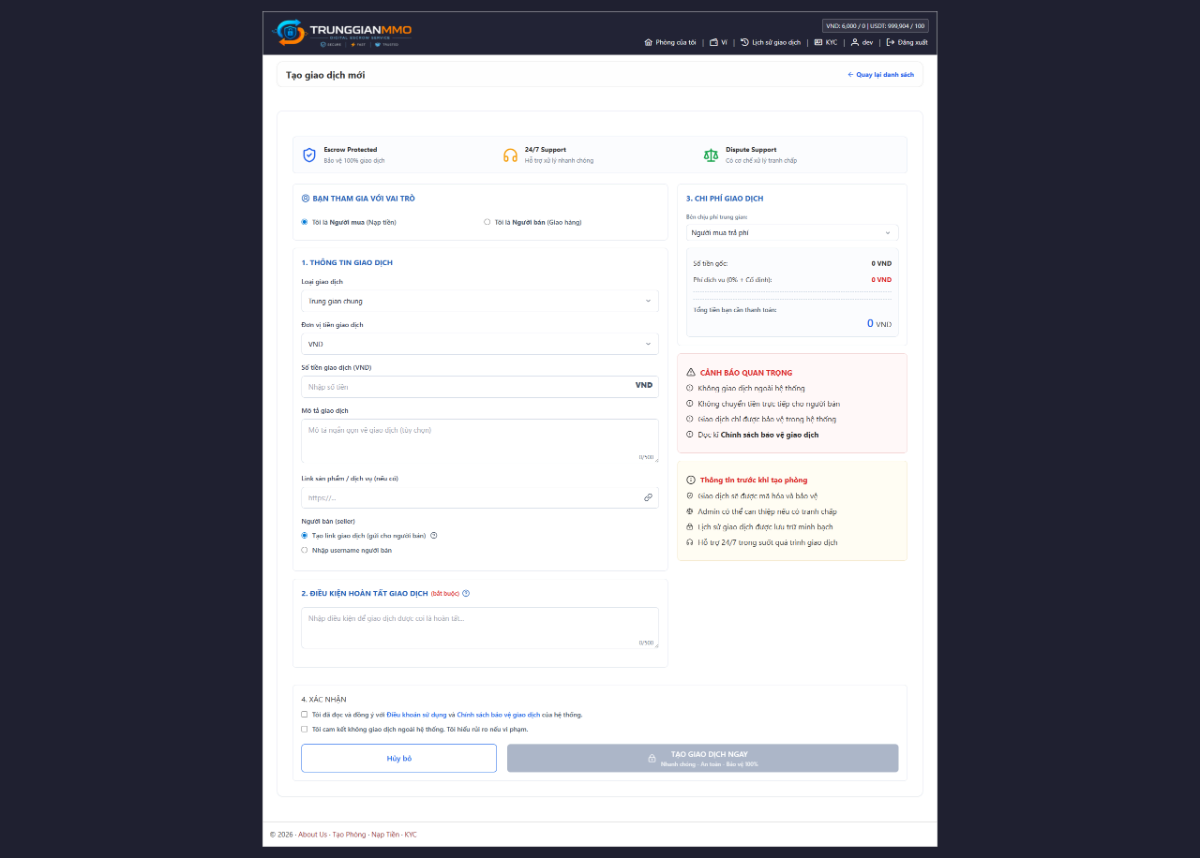Click the help icon beside Tạo link giao dịch
Viewport: 1200px width, 858px height.
(x=434, y=535)
